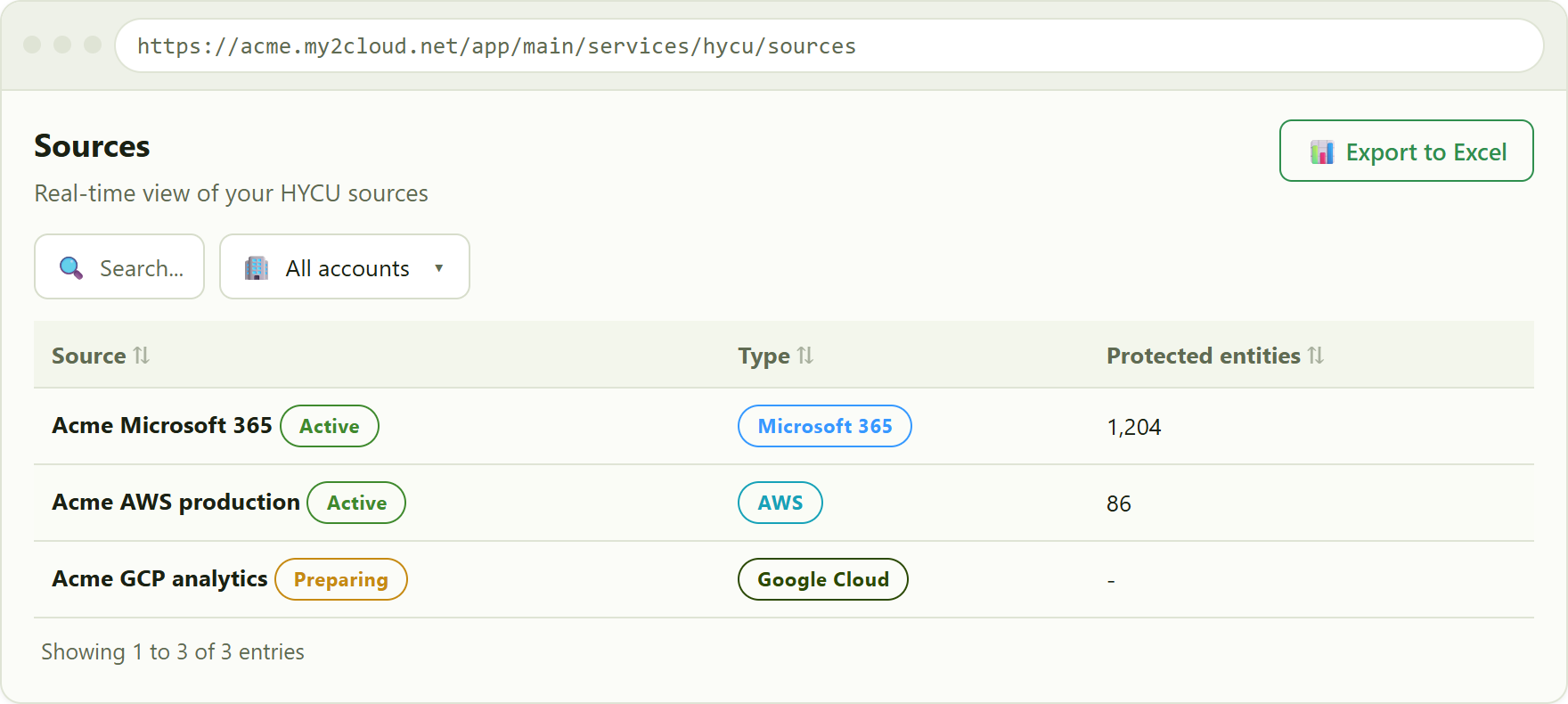This screenshot has width=1568, height=704.
Task: Expand accounts filter via the triangle arrow
Action: click(438, 268)
